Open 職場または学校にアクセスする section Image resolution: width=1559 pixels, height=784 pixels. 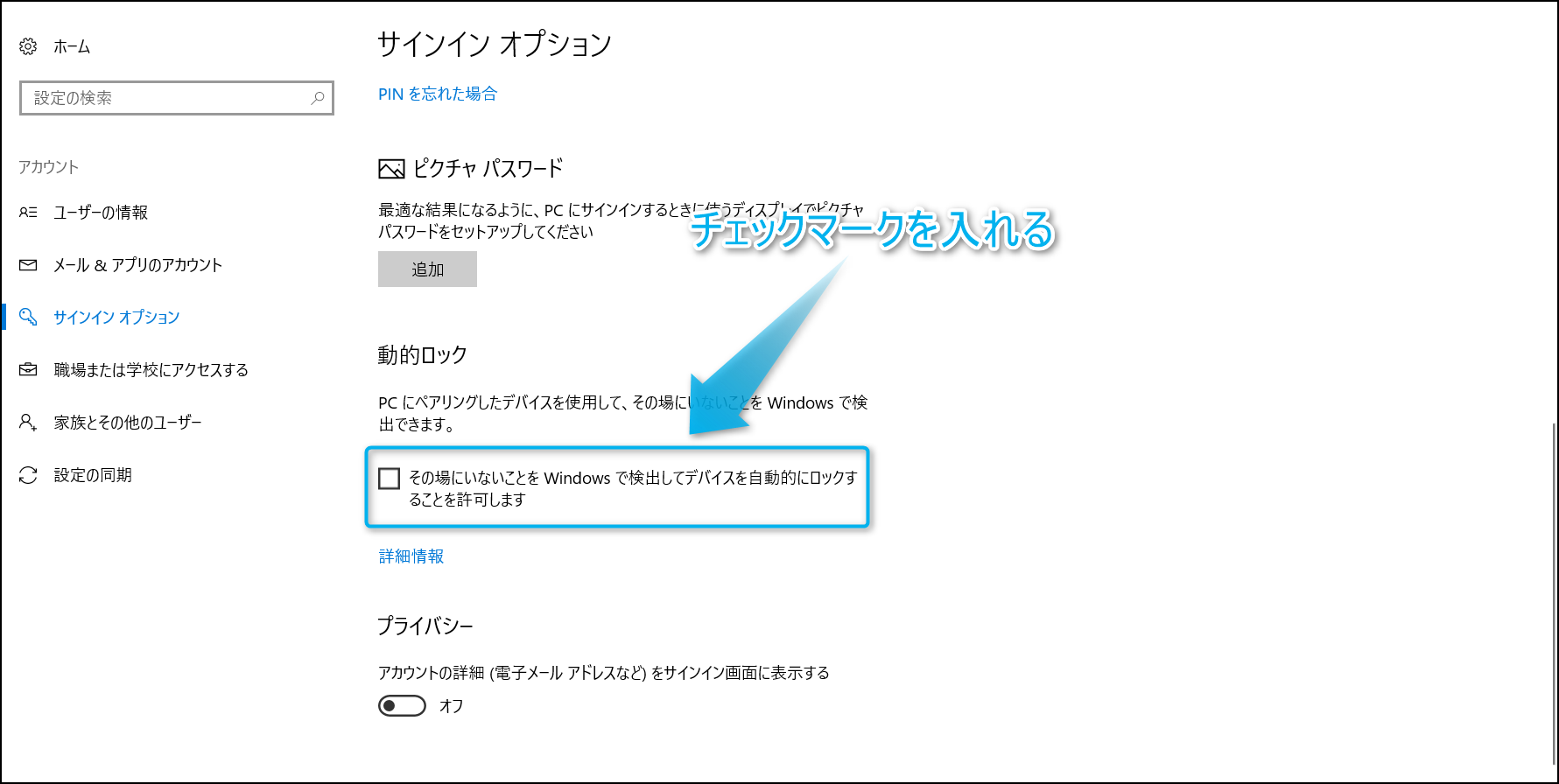[x=151, y=370]
